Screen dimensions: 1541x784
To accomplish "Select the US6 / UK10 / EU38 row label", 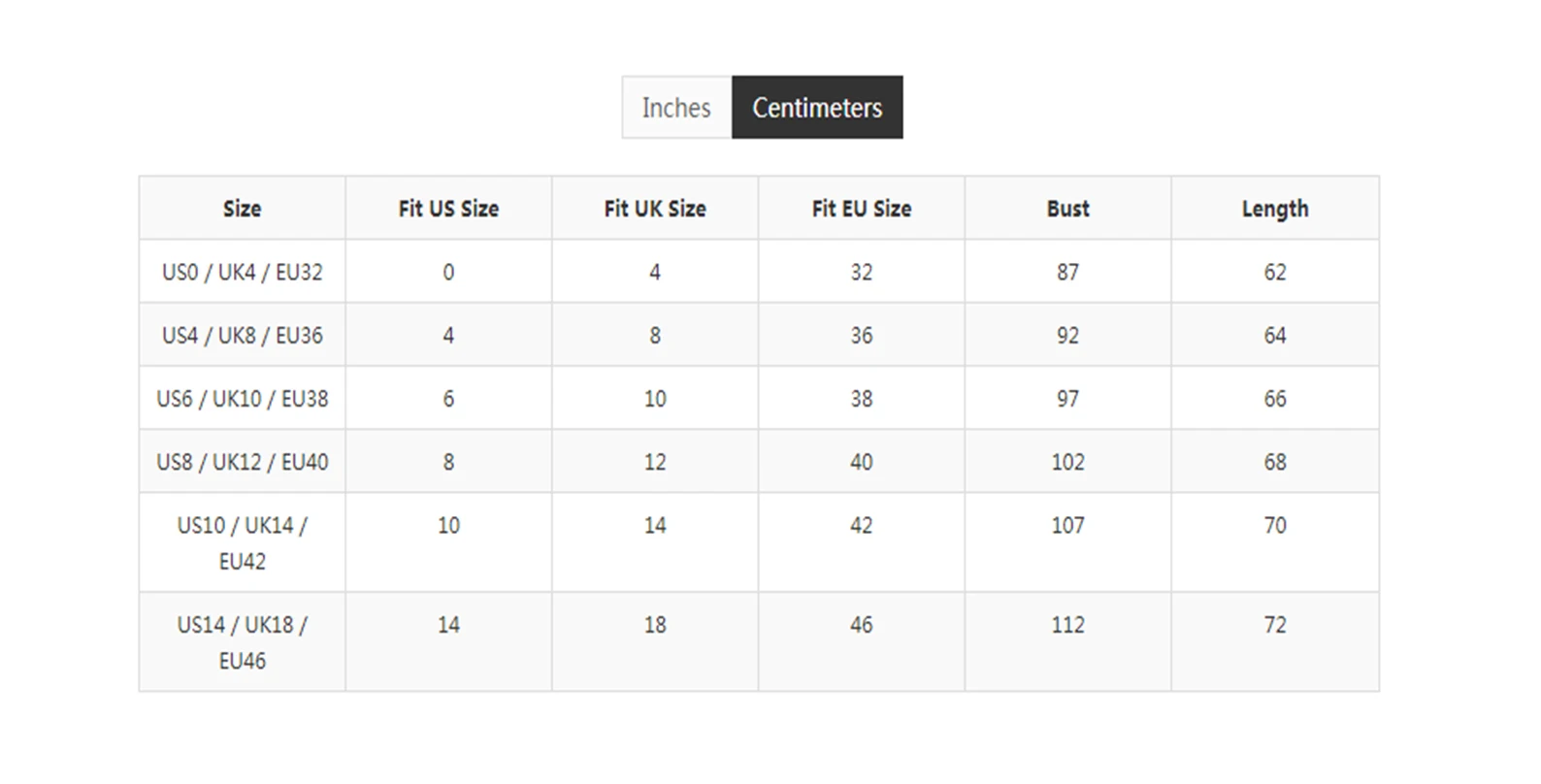I will pos(242,399).
